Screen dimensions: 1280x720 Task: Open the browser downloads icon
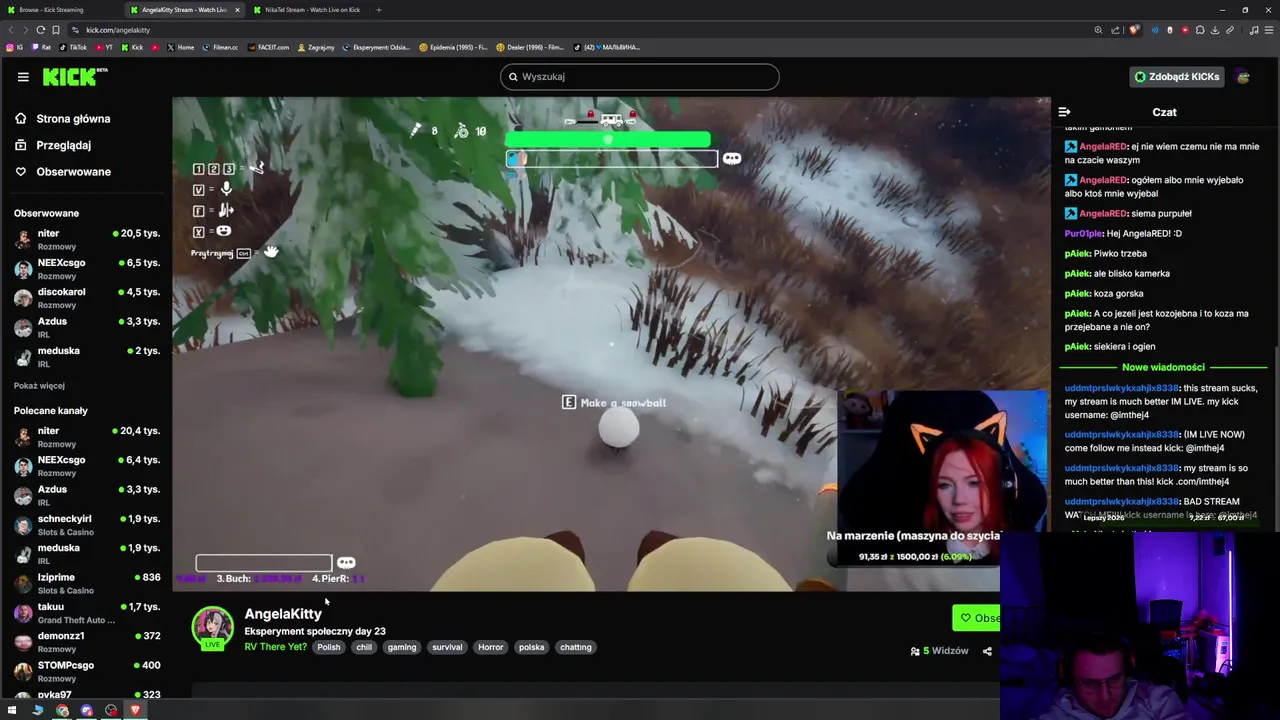click(x=1215, y=30)
